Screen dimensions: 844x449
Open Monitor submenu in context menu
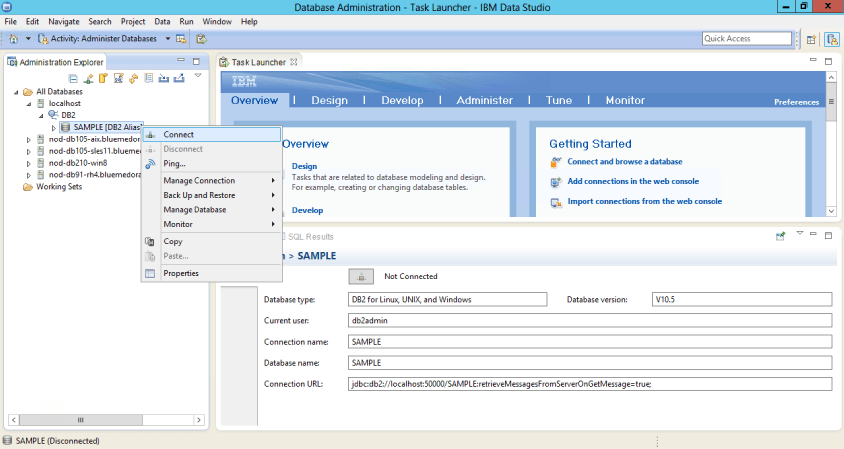click(212, 224)
